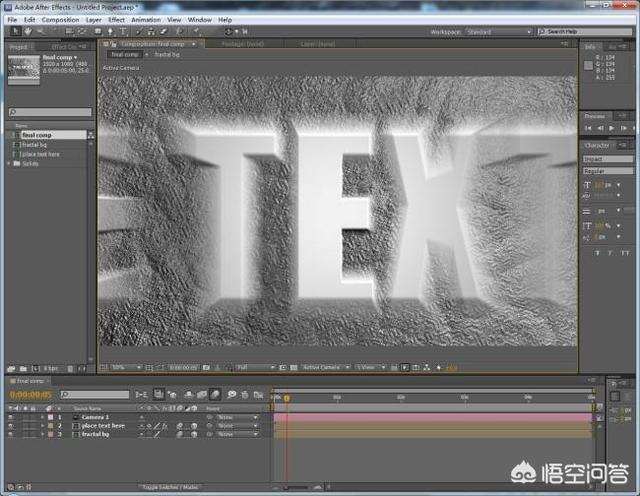640x496 pixels.
Task: Click the current time 0;00;00;05 display
Action: click(x=31, y=394)
